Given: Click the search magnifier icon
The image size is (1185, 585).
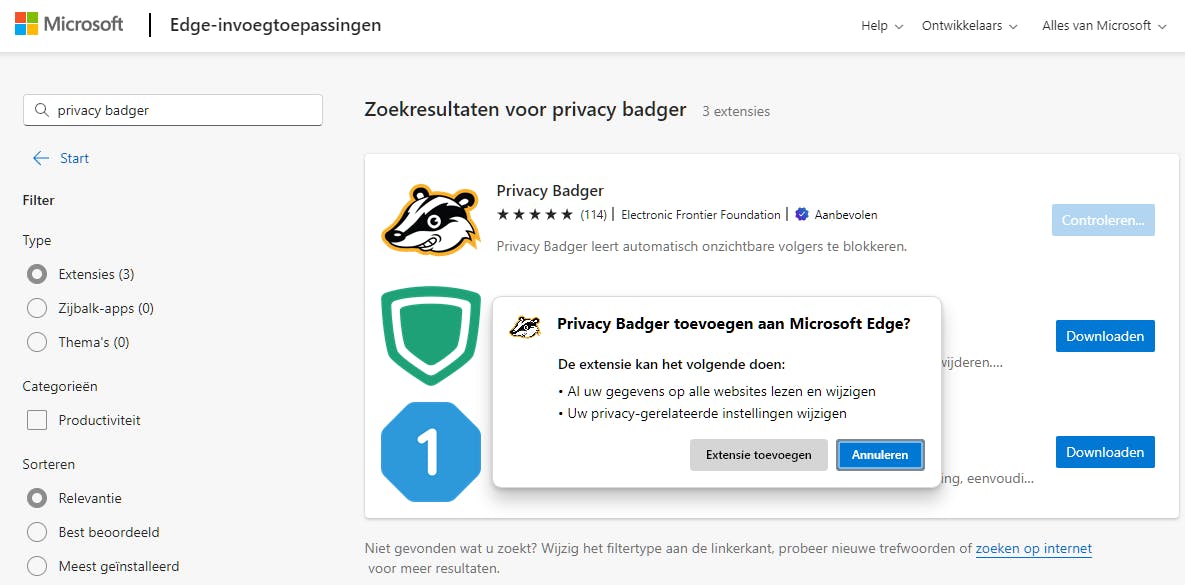Looking at the screenshot, I should coord(42,110).
